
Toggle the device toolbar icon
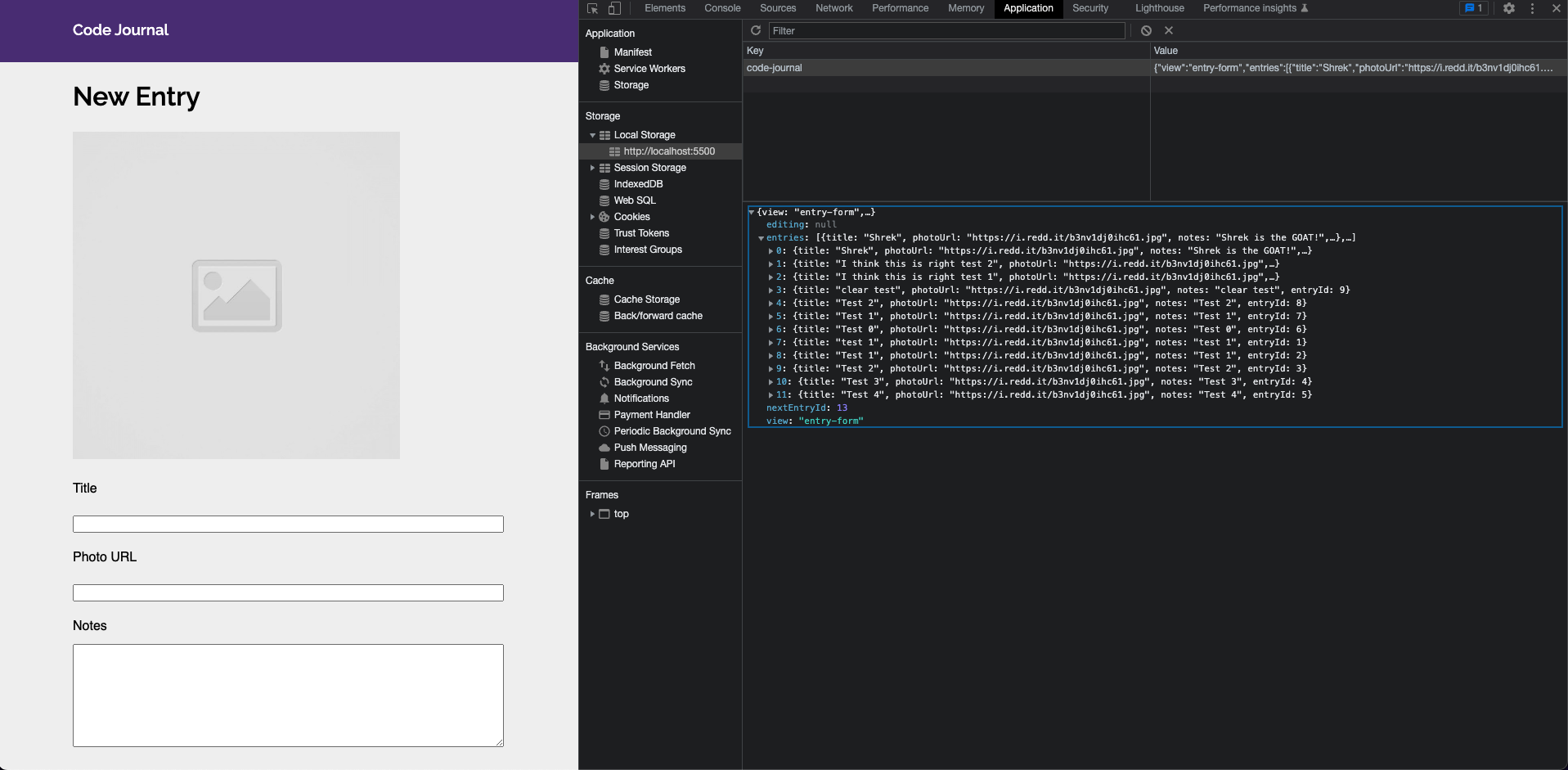pyautogui.click(x=614, y=8)
